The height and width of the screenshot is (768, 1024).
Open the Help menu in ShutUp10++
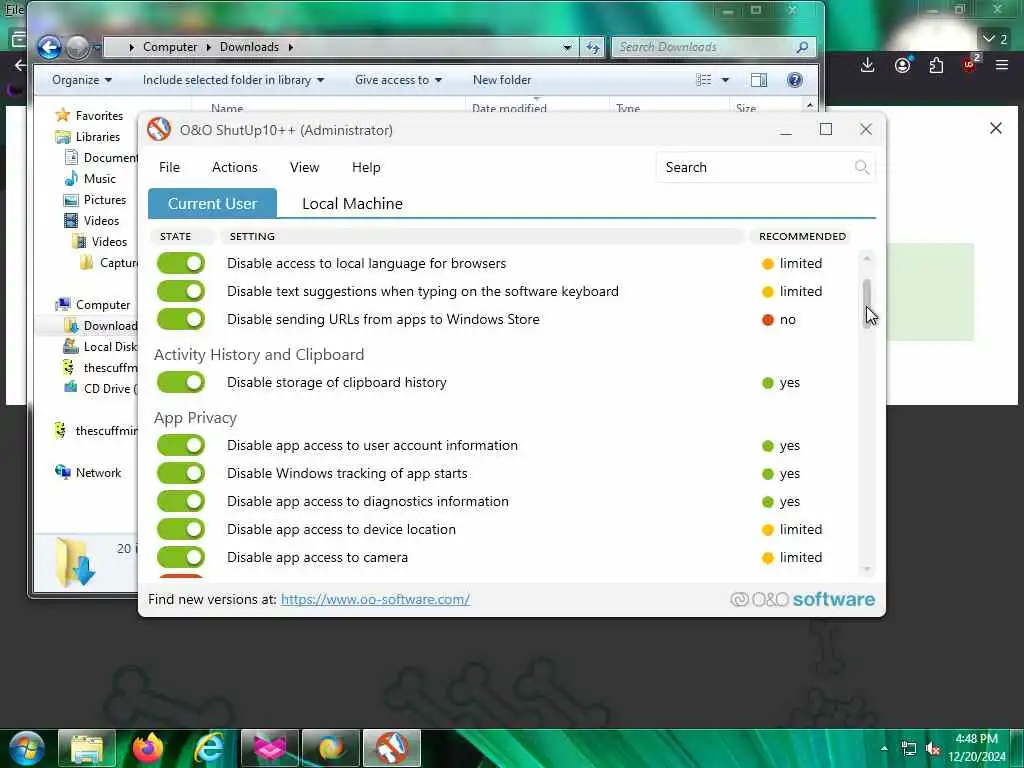[366, 167]
